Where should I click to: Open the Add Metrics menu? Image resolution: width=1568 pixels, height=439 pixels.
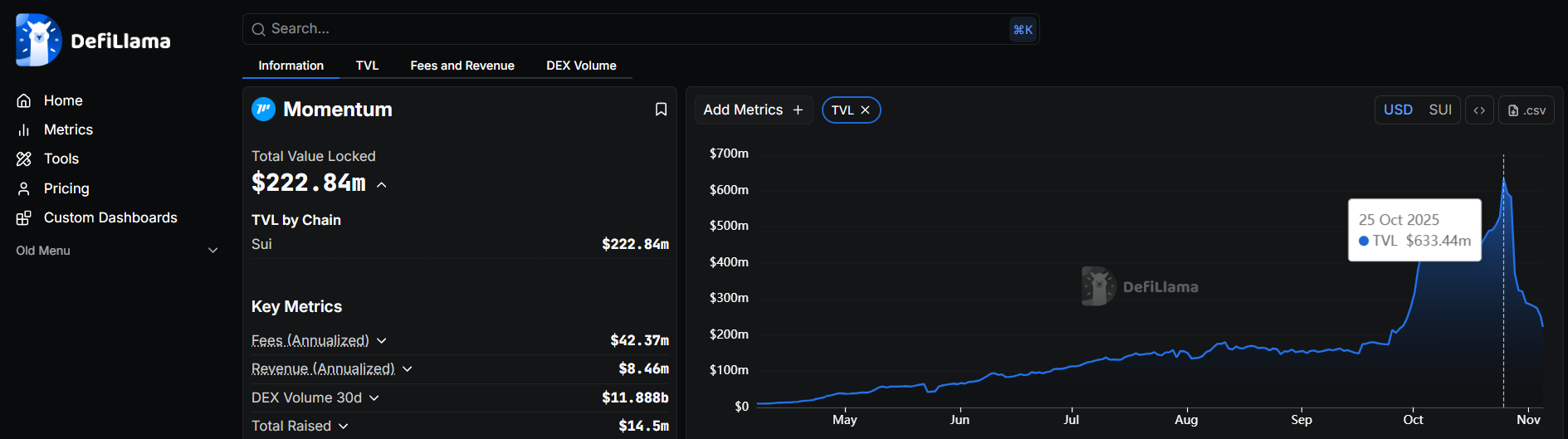pyautogui.click(x=753, y=110)
